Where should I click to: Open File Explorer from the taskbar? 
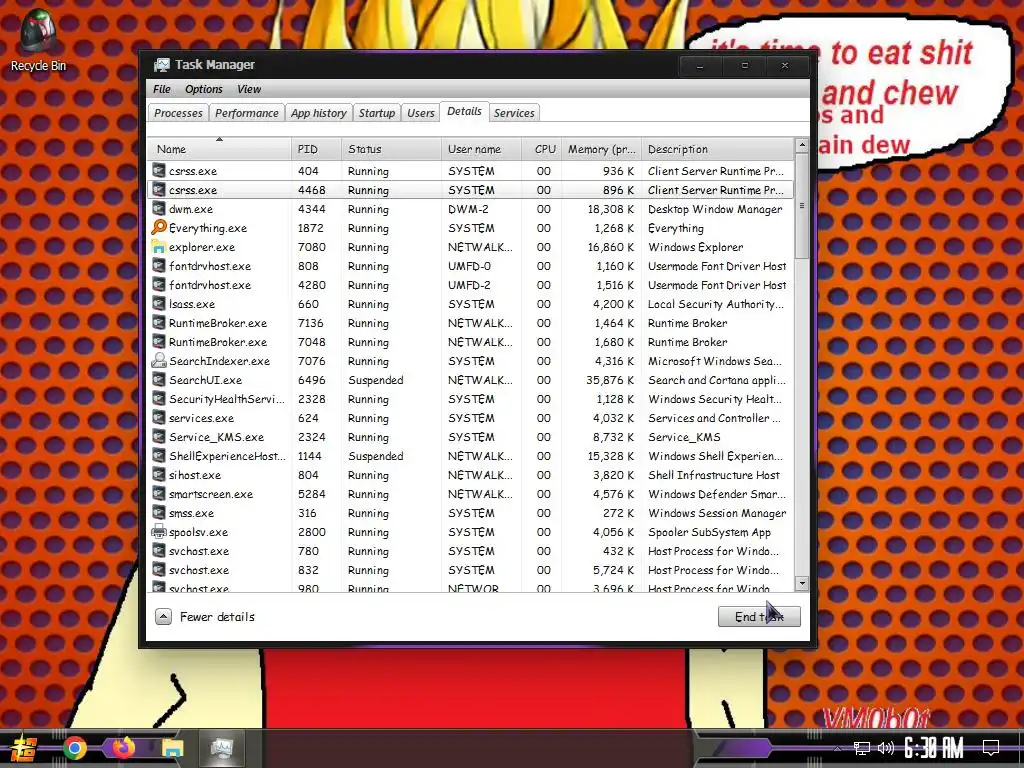coord(172,748)
